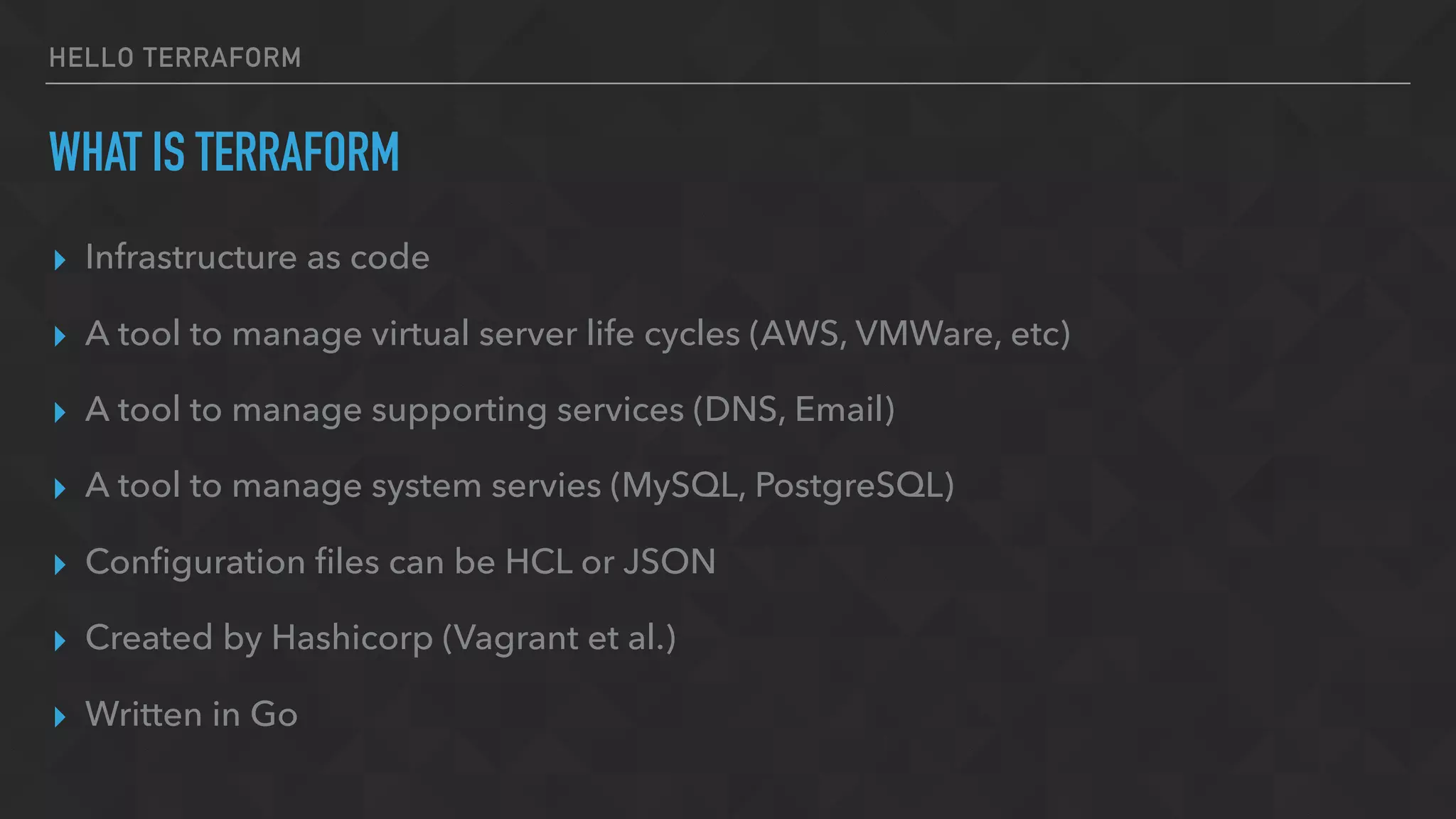The image size is (1456, 819).
Task: Click the bullet arrow beside virtual server life cycles
Action: (60, 336)
